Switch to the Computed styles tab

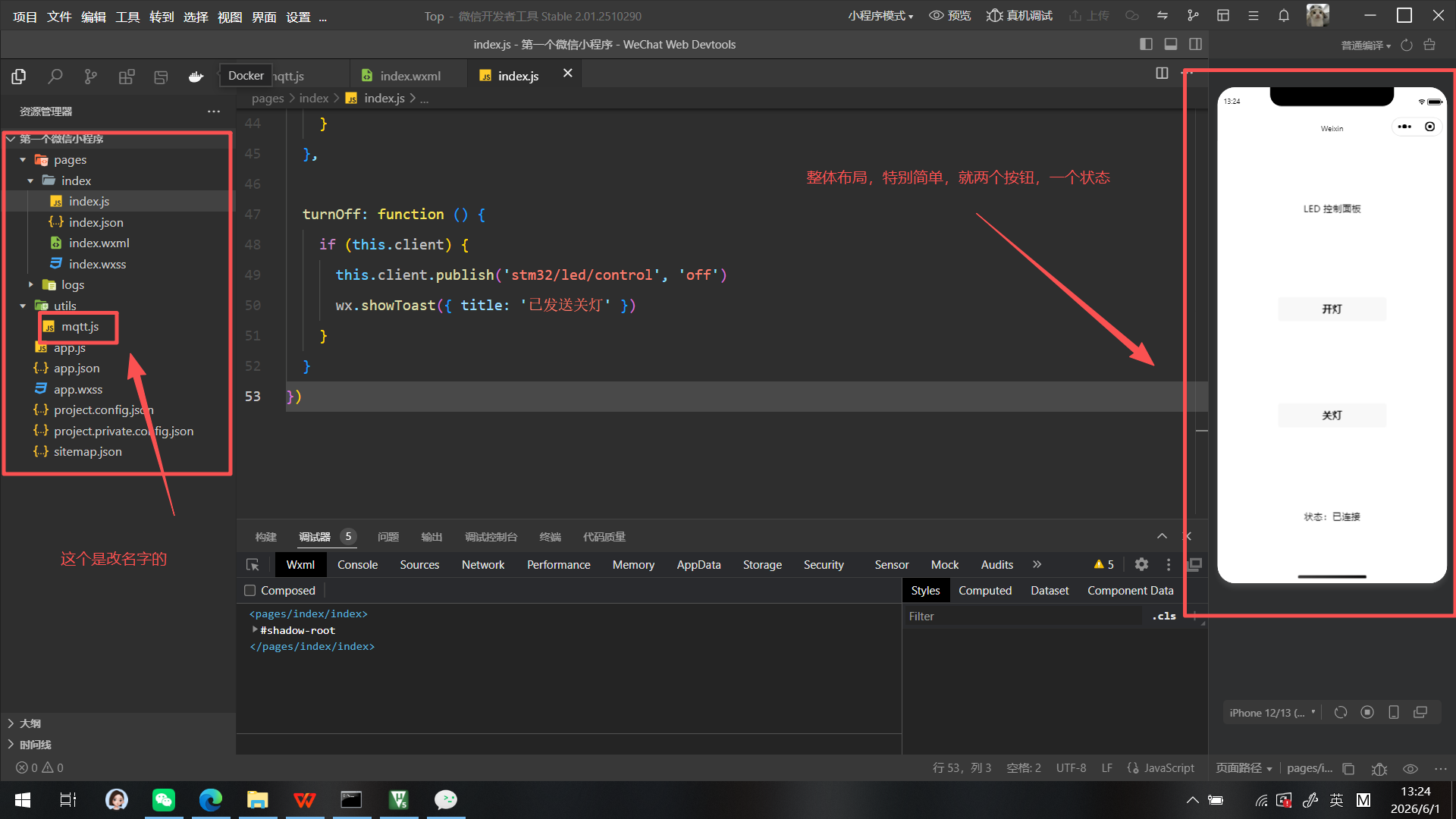coord(984,590)
